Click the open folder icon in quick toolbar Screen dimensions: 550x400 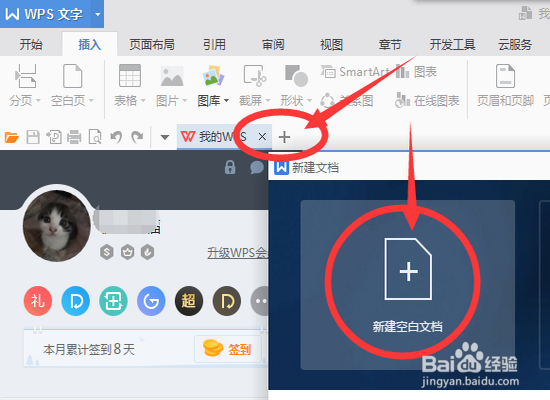(12, 137)
